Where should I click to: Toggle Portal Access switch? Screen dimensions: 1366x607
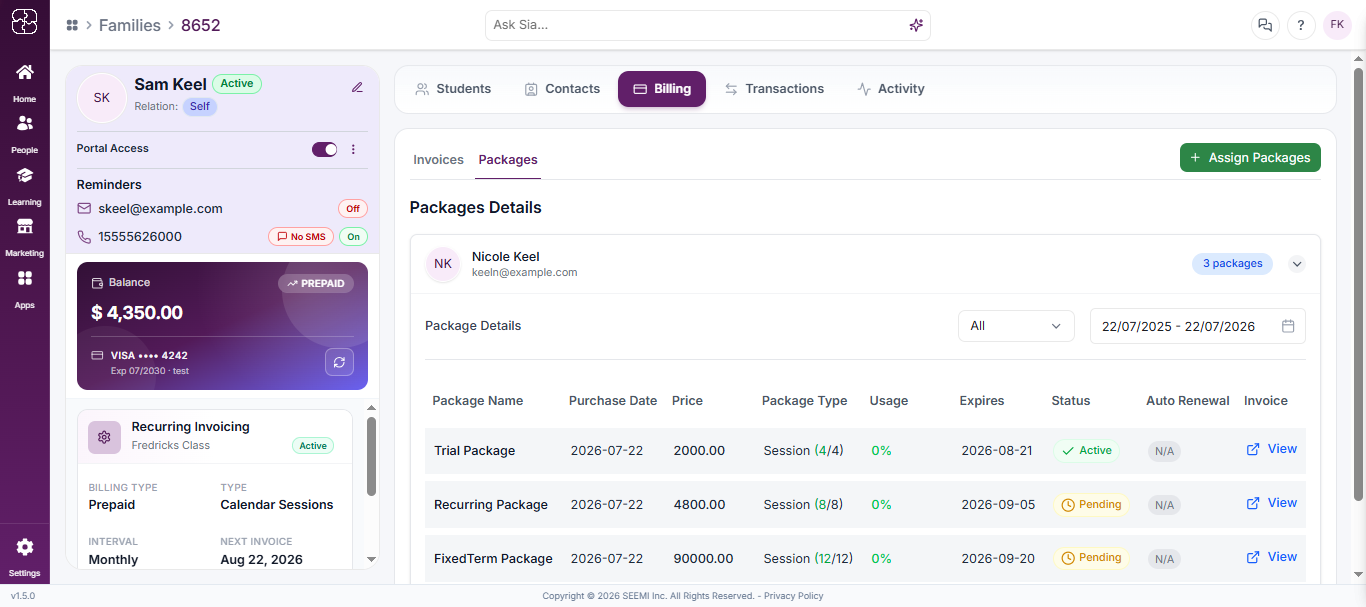coord(325,149)
